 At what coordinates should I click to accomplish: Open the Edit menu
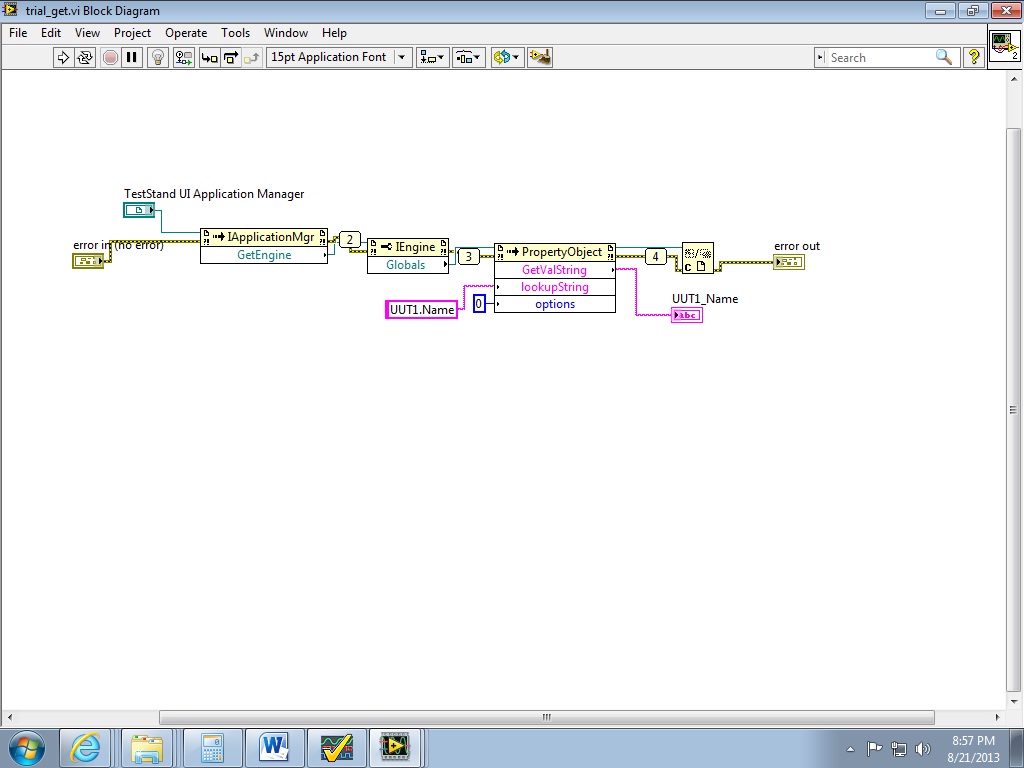point(51,33)
